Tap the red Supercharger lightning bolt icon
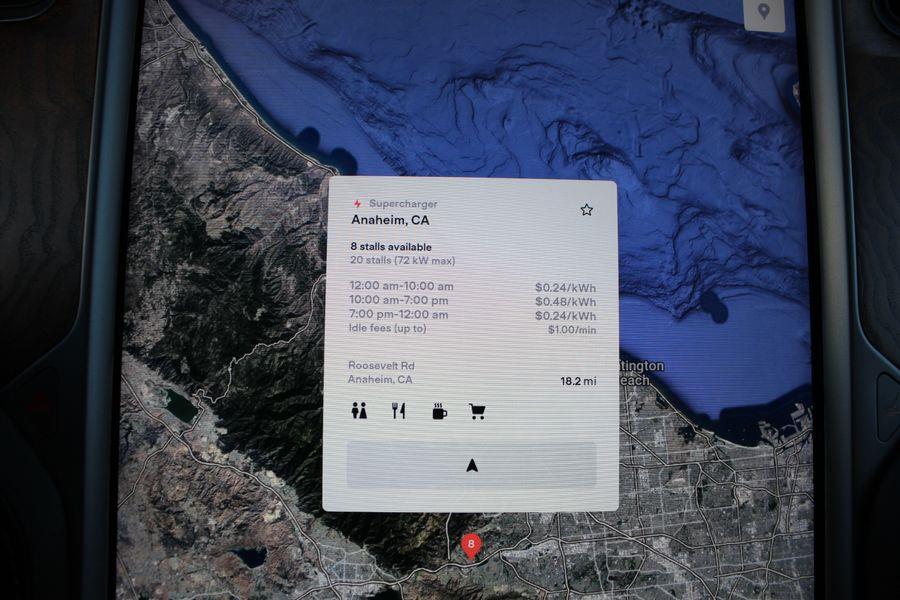Screen dimensions: 900x600 click(358, 204)
